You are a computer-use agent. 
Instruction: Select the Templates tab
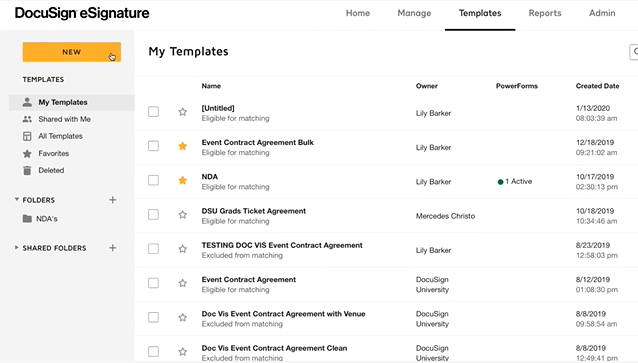click(x=480, y=13)
